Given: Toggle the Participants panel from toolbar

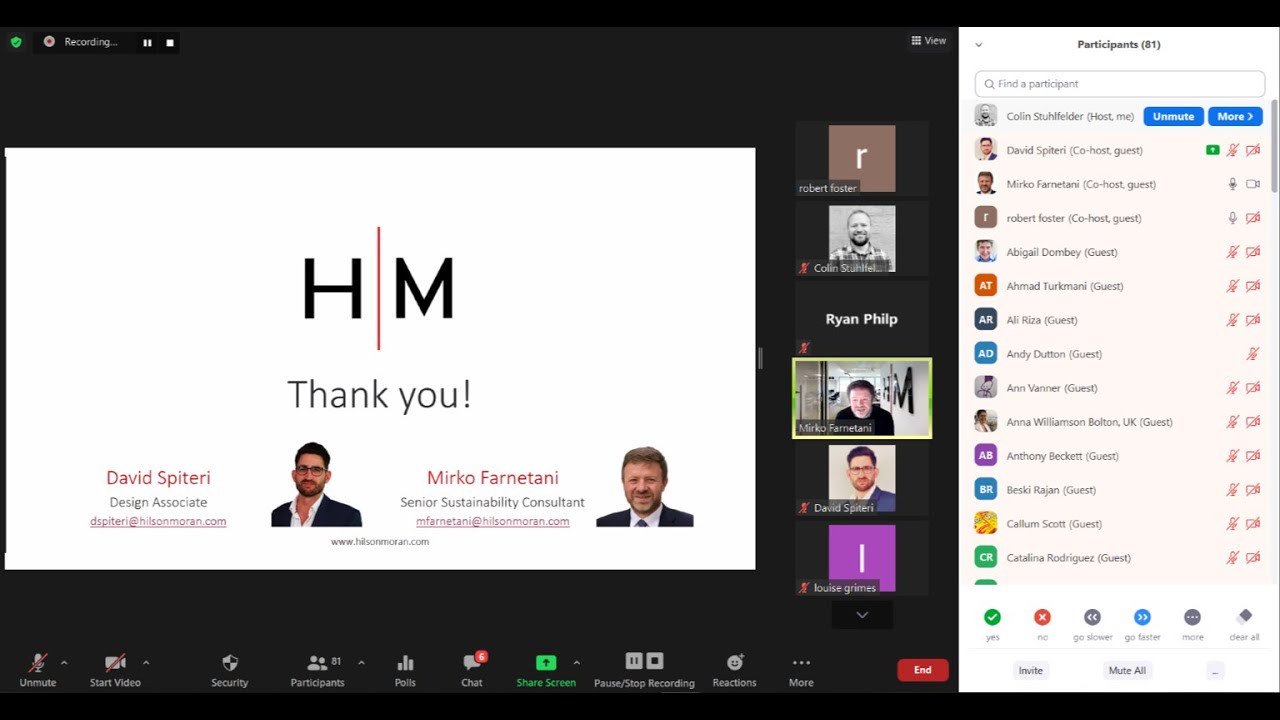Looking at the screenshot, I should coord(318,662).
